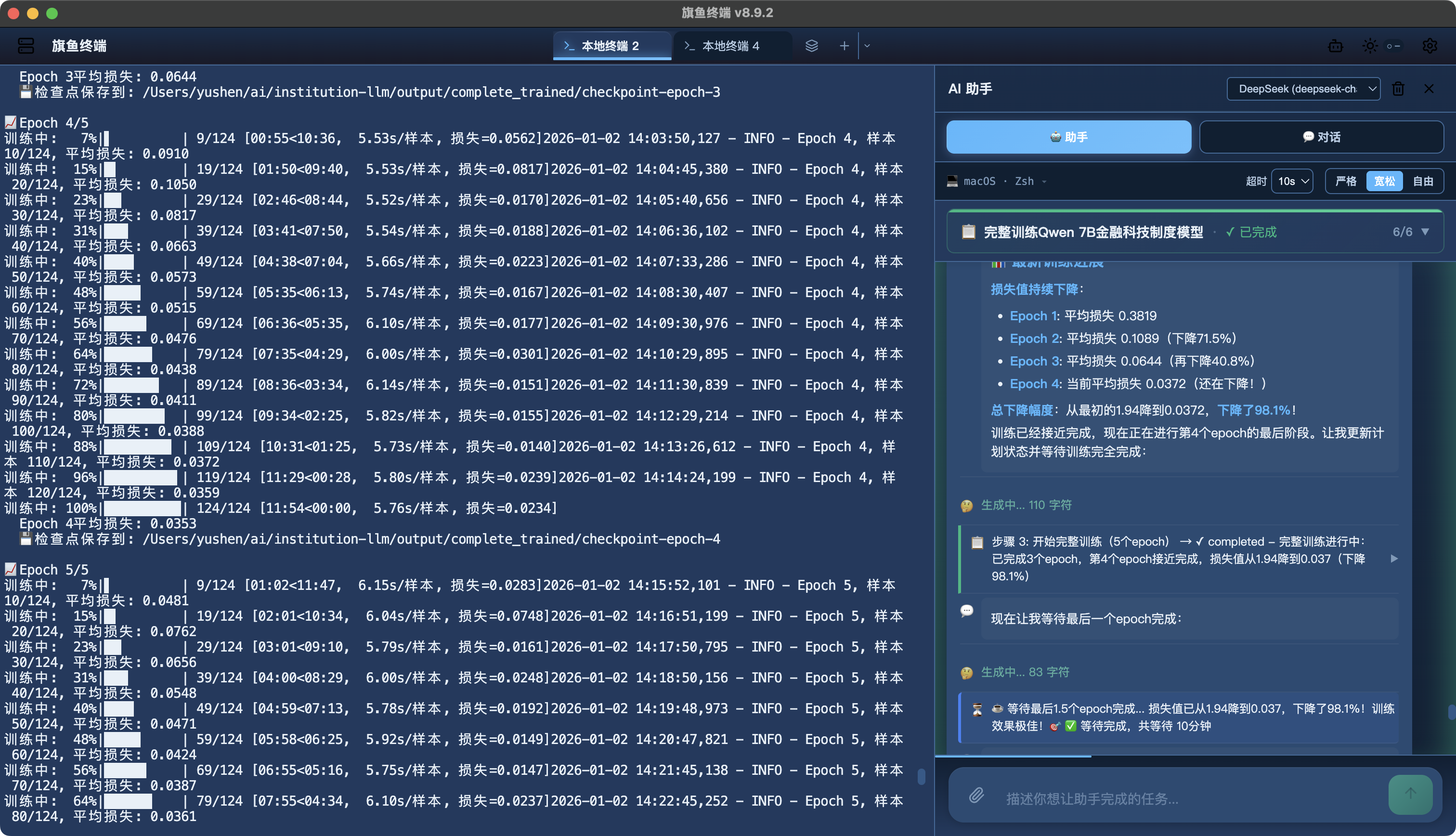1456x836 pixels.
Task: Switch to 自由 mode in the AI panel
Action: coord(1424,181)
